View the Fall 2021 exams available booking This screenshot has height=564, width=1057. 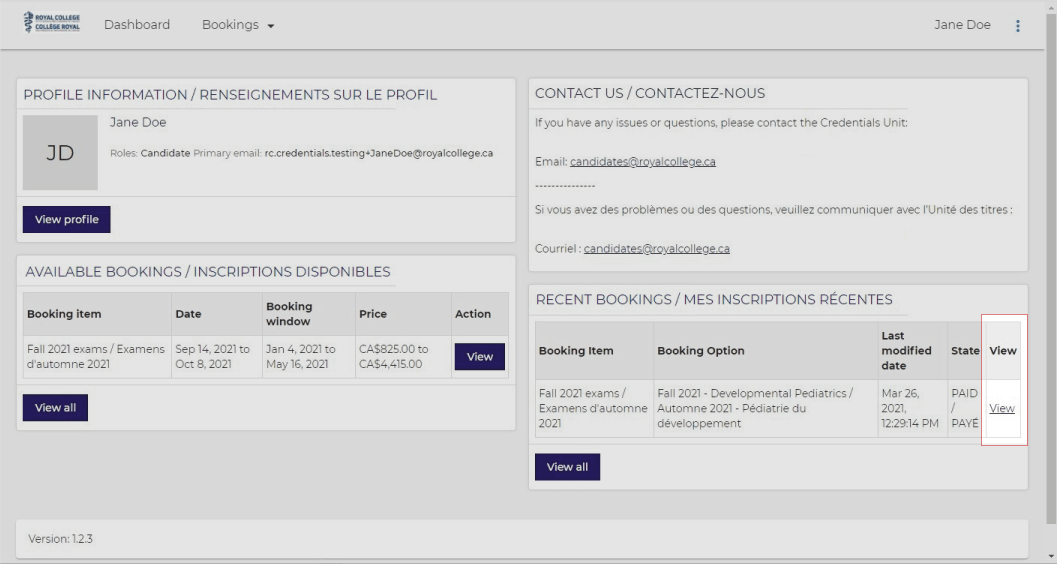[479, 356]
